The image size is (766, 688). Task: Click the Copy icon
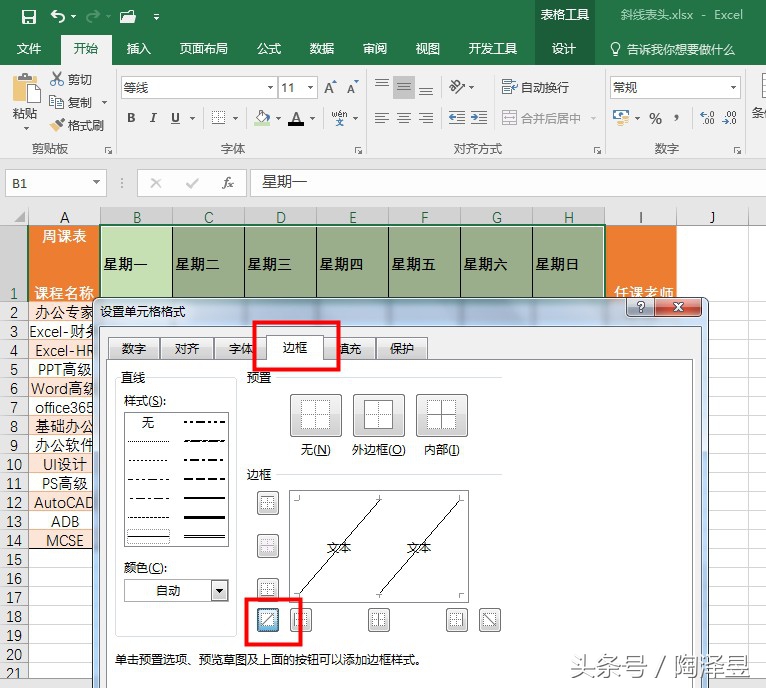coord(57,102)
